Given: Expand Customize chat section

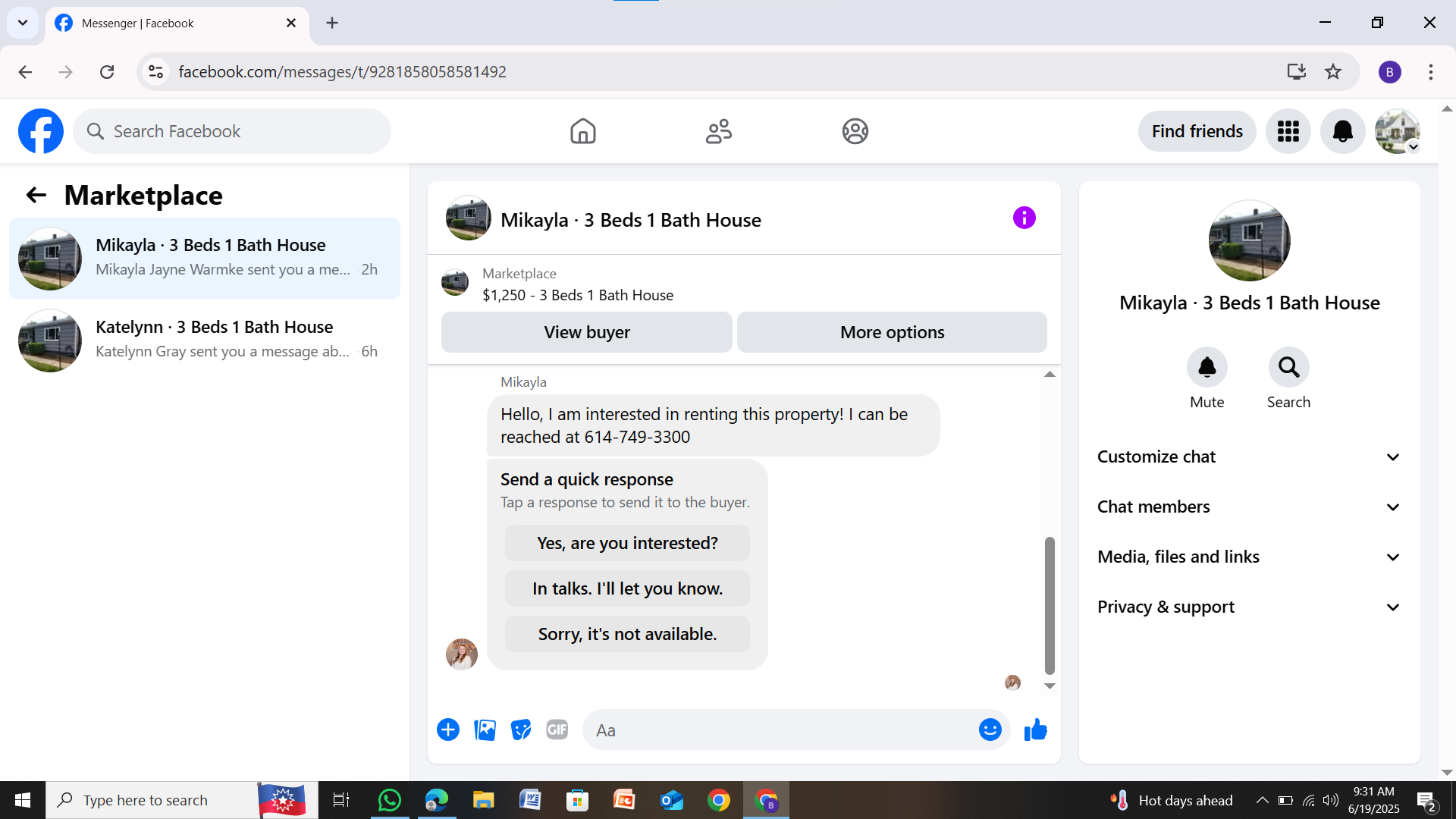Looking at the screenshot, I should tap(1249, 457).
